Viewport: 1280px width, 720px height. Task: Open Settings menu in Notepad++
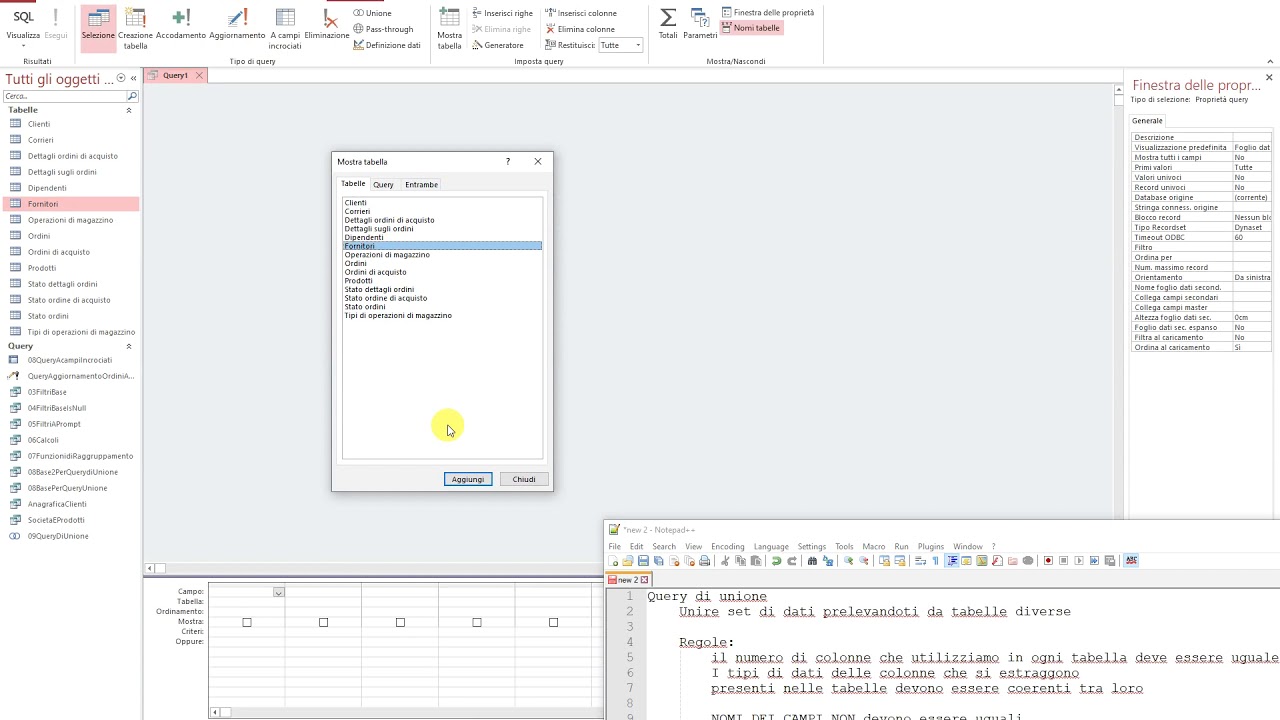811,547
